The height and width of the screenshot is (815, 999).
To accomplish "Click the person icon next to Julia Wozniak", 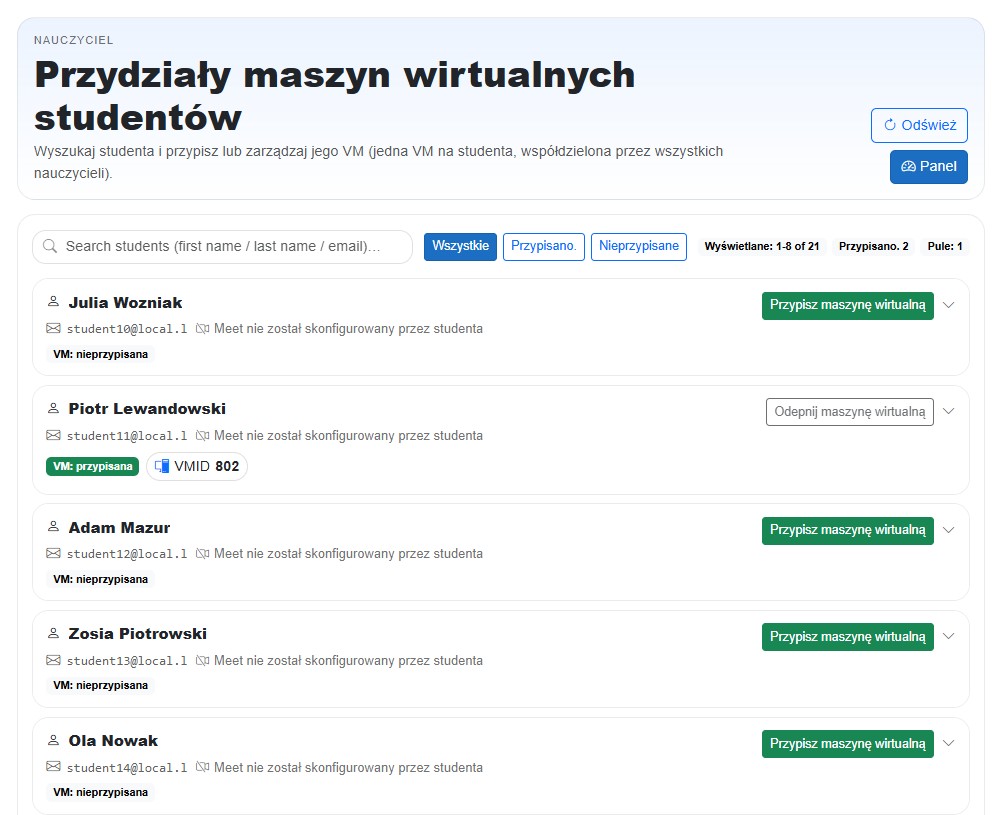I will 53,302.
